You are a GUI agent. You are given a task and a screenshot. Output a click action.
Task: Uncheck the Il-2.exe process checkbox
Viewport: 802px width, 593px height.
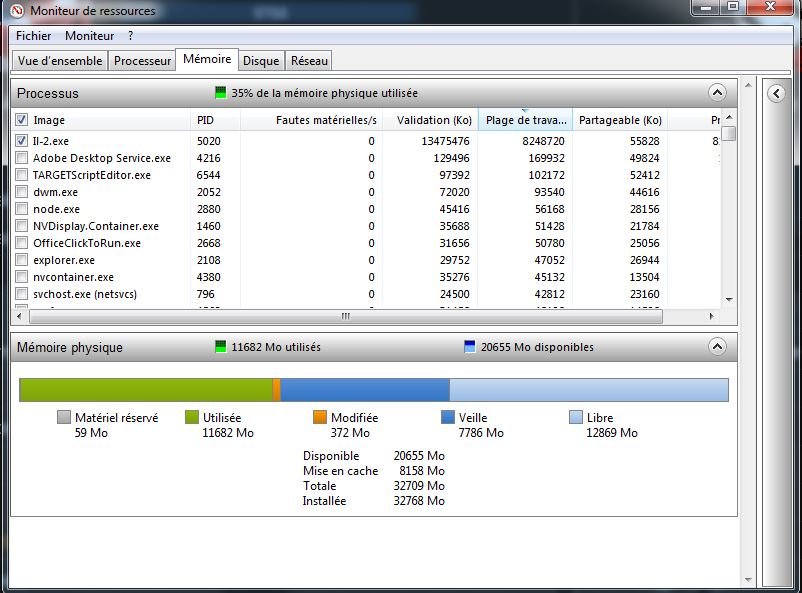(22, 141)
